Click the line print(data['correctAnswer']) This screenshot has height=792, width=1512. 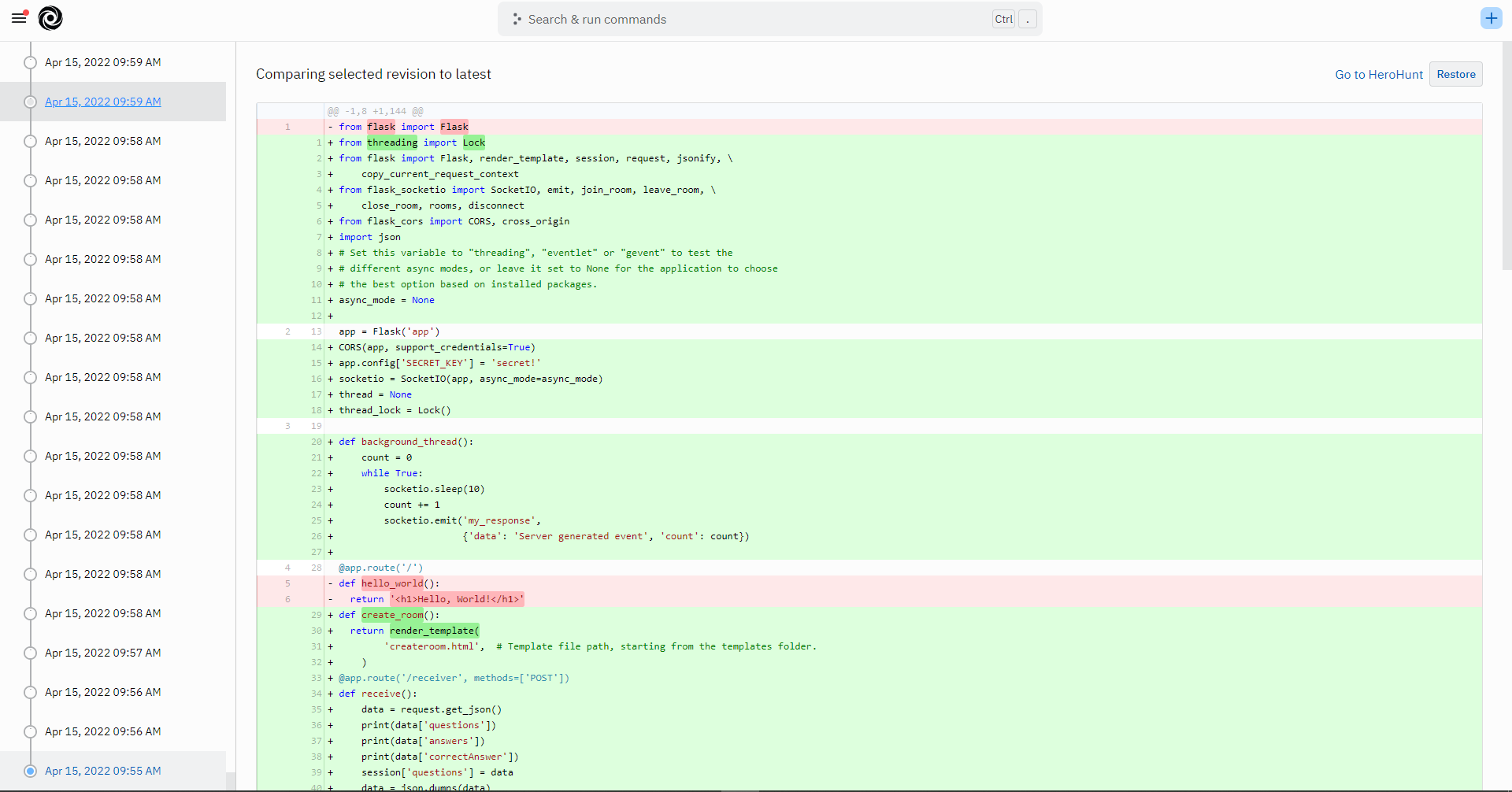tap(869, 757)
